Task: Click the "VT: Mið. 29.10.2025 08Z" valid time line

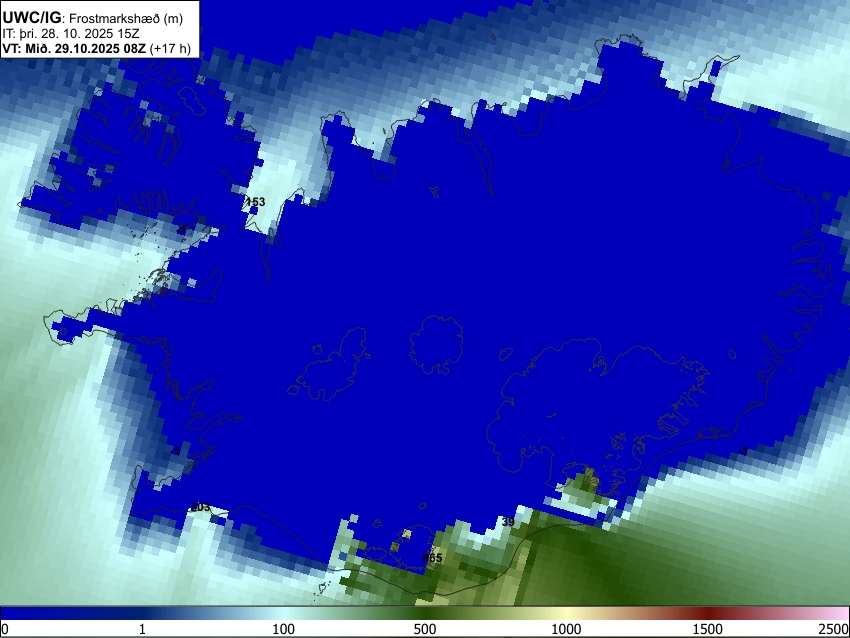Action: (96, 49)
